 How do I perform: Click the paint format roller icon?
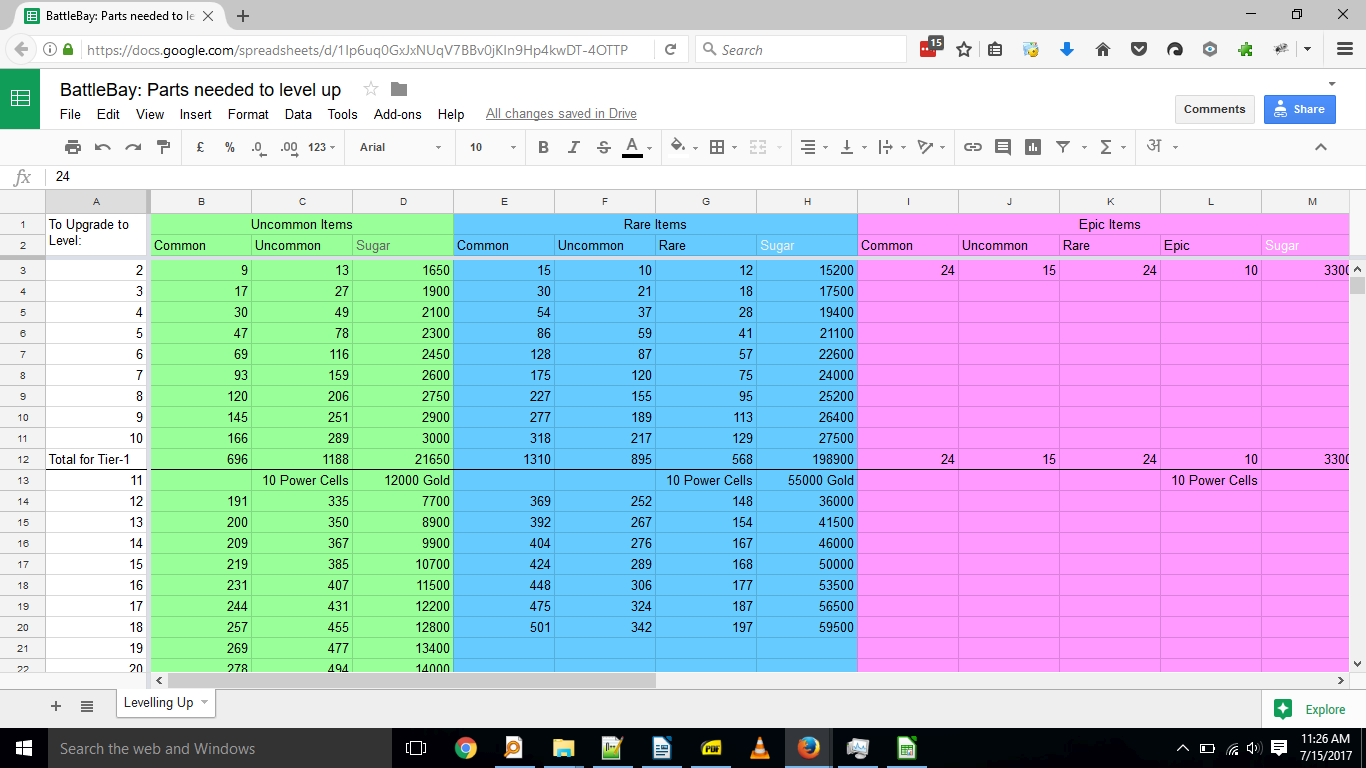coord(163,147)
